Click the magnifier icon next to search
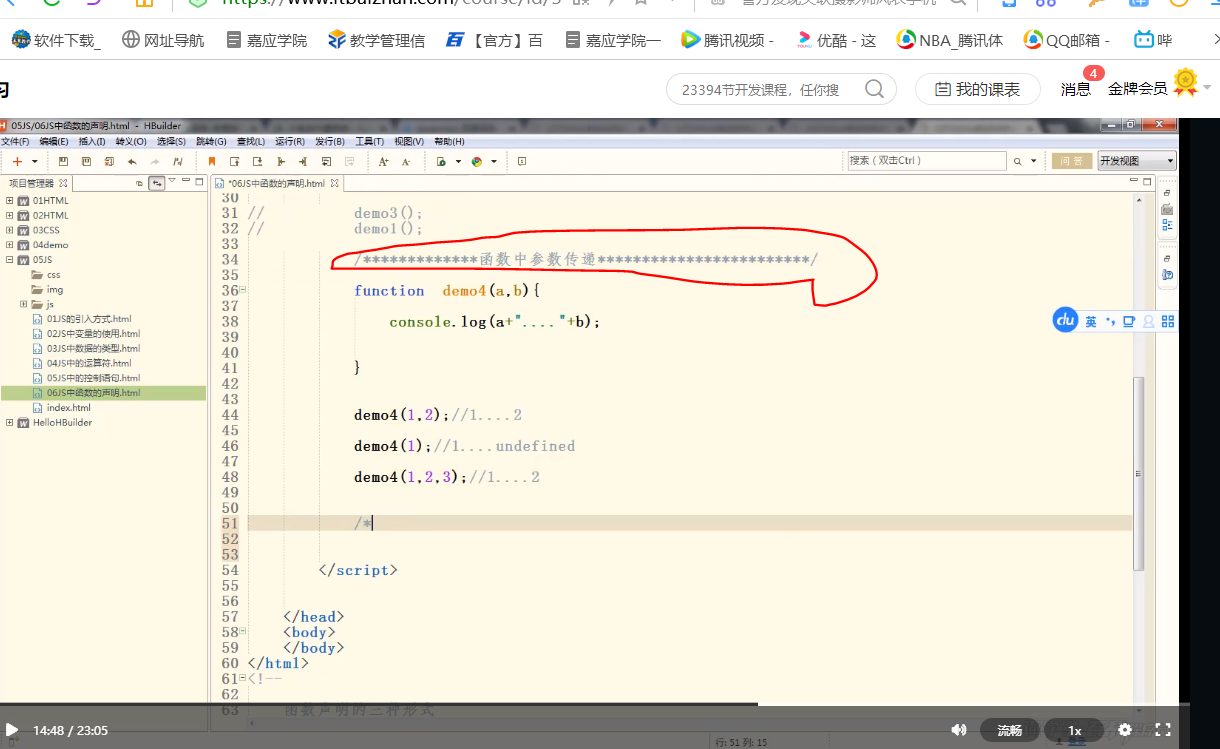 (x=1018, y=161)
